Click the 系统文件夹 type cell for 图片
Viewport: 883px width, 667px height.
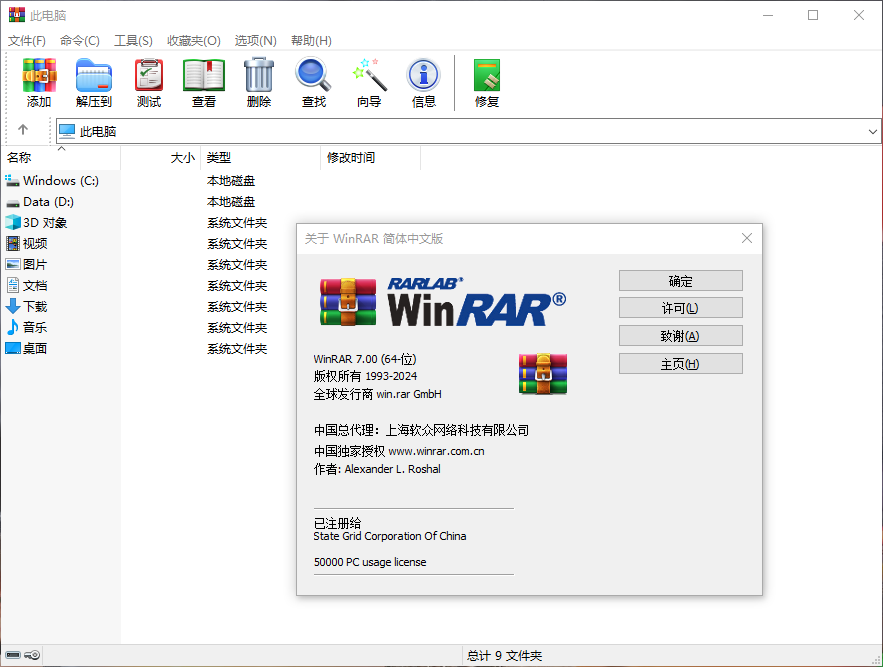(237, 265)
